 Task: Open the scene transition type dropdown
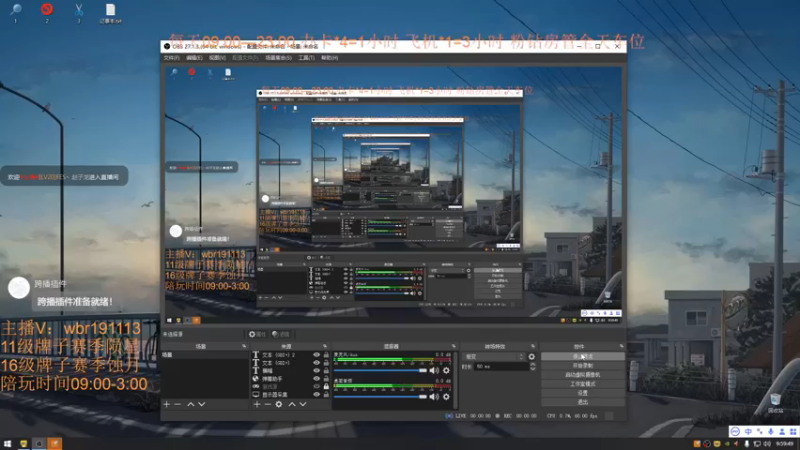[494, 357]
